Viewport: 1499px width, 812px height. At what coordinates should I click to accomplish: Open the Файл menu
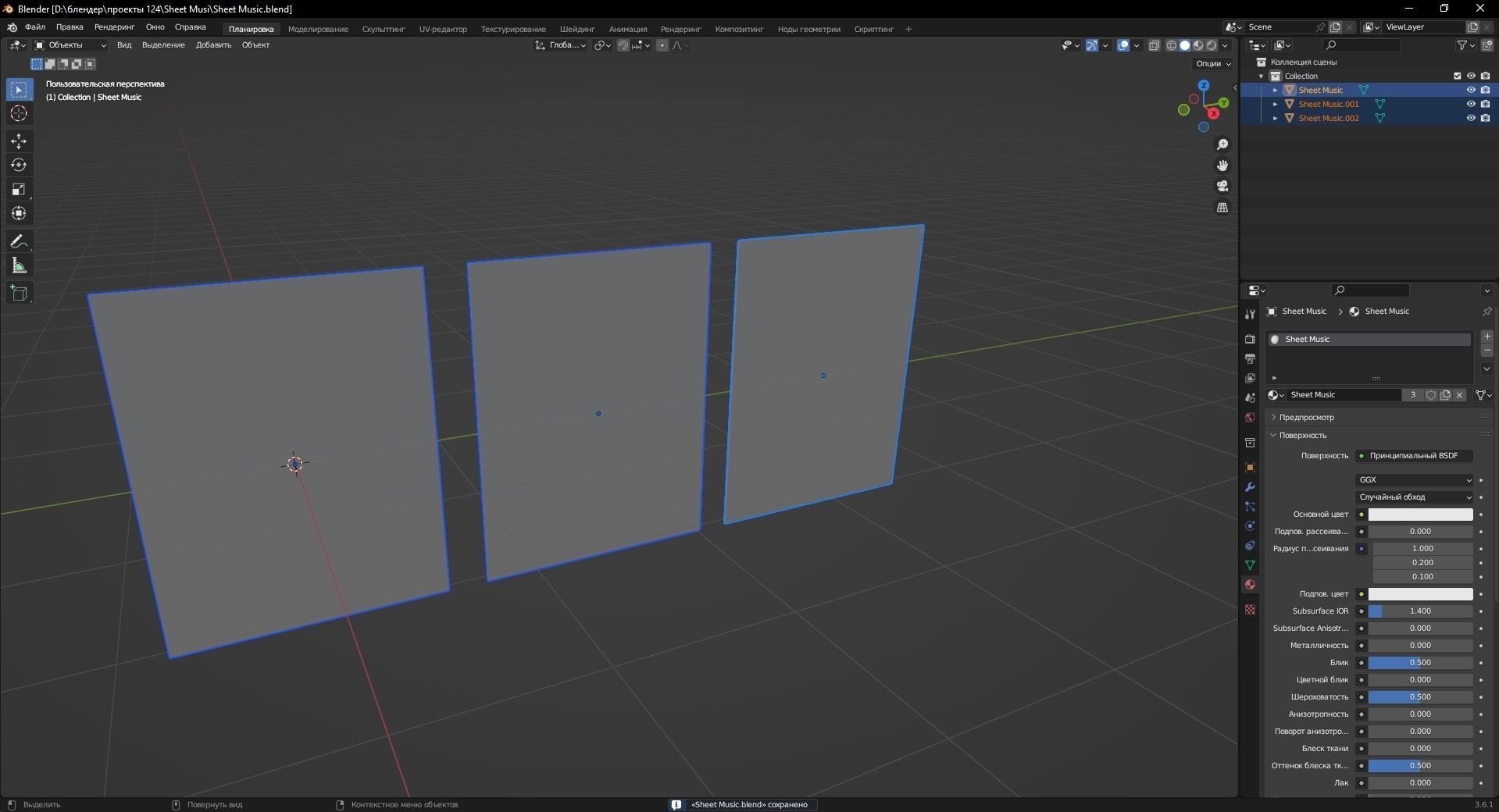click(35, 27)
